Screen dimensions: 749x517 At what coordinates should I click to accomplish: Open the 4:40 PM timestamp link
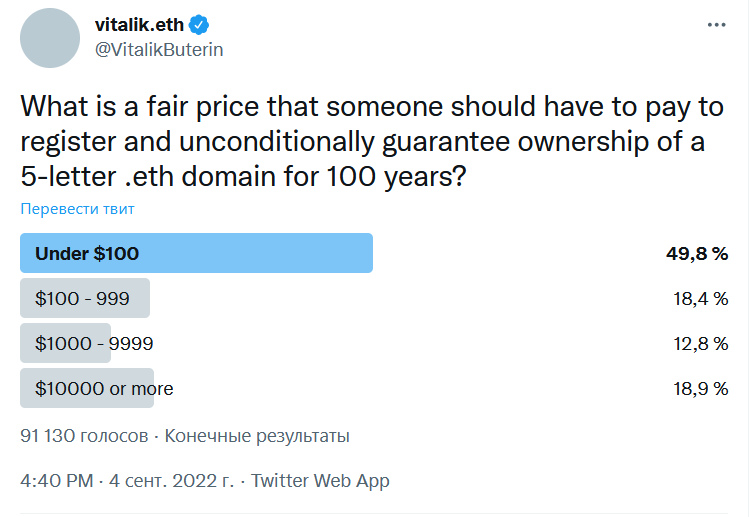pos(56,481)
